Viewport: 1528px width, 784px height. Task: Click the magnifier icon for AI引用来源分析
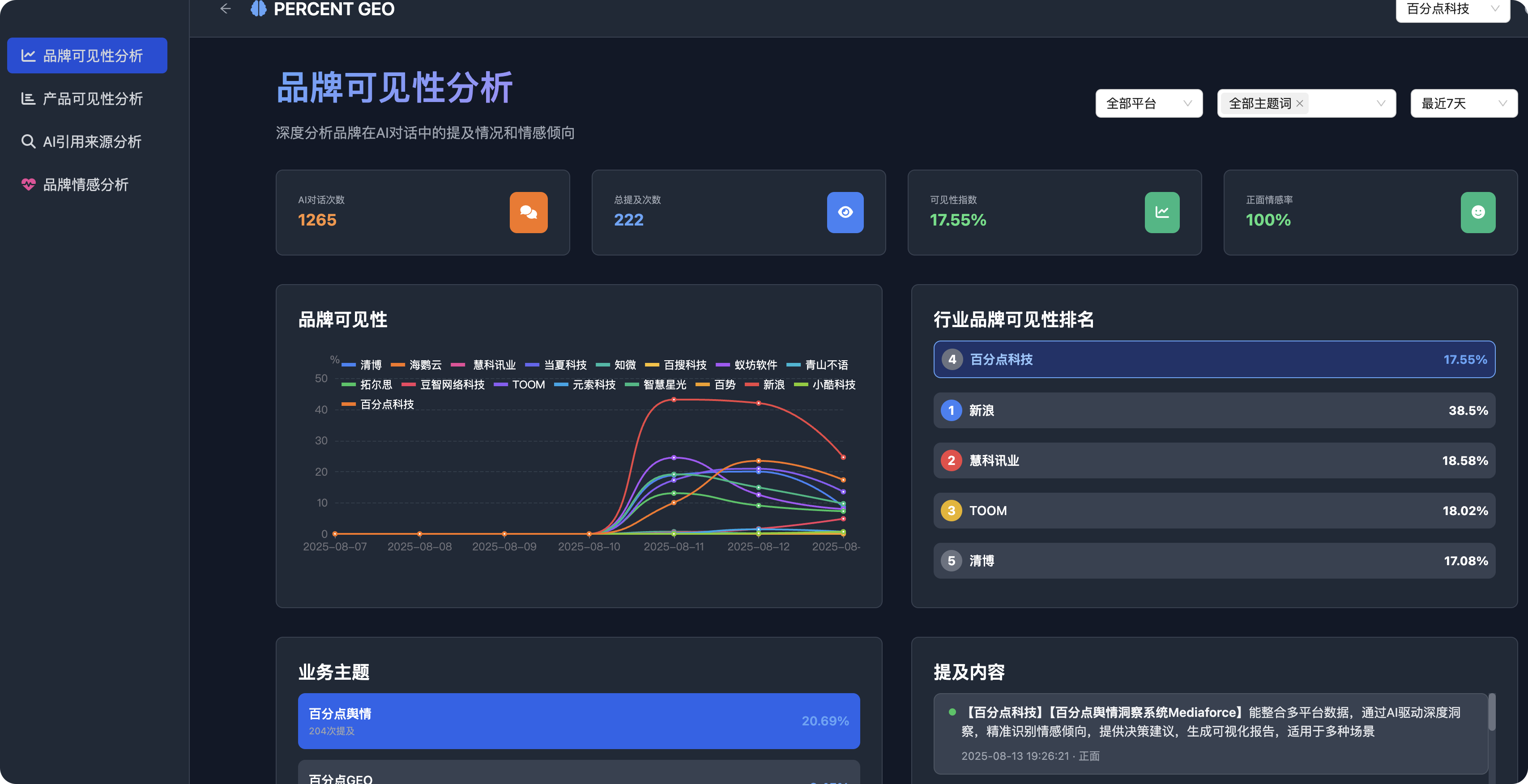click(28, 142)
